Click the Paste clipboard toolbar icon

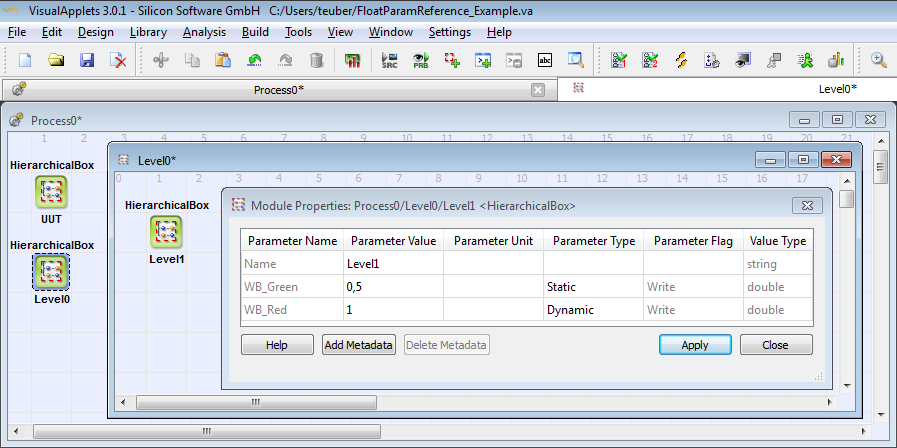tap(223, 60)
